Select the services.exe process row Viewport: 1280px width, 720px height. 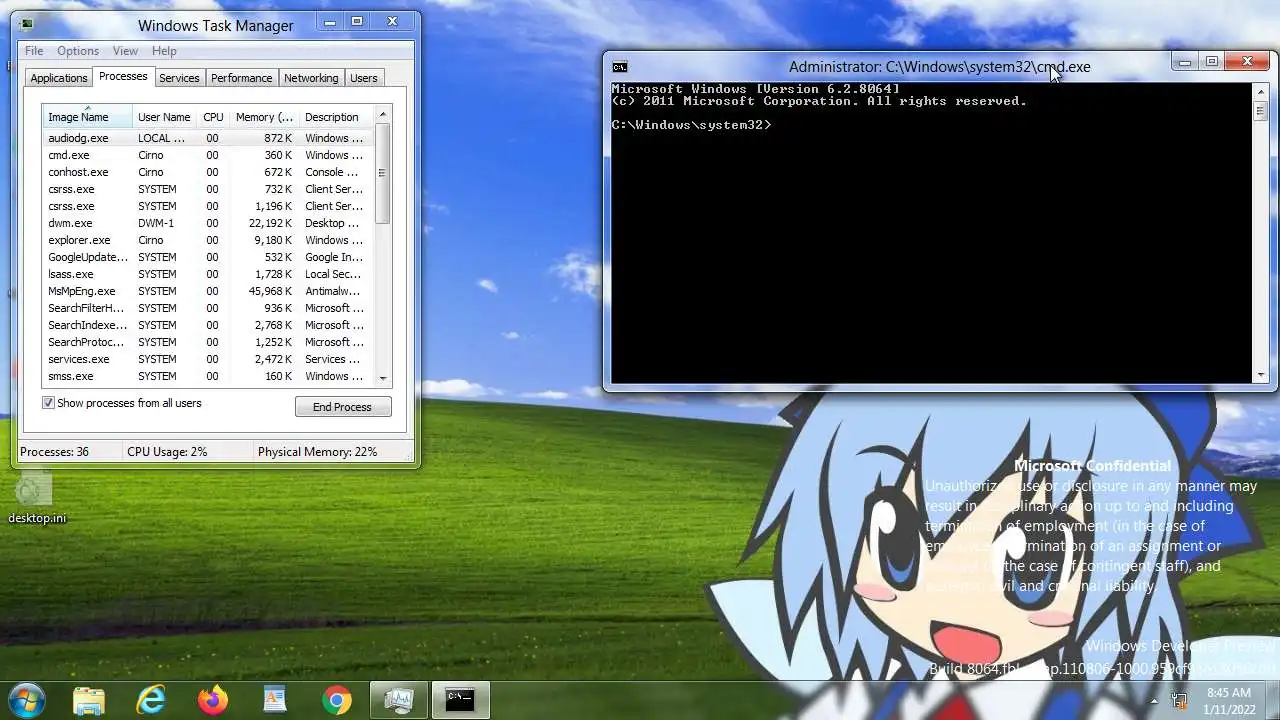208,359
